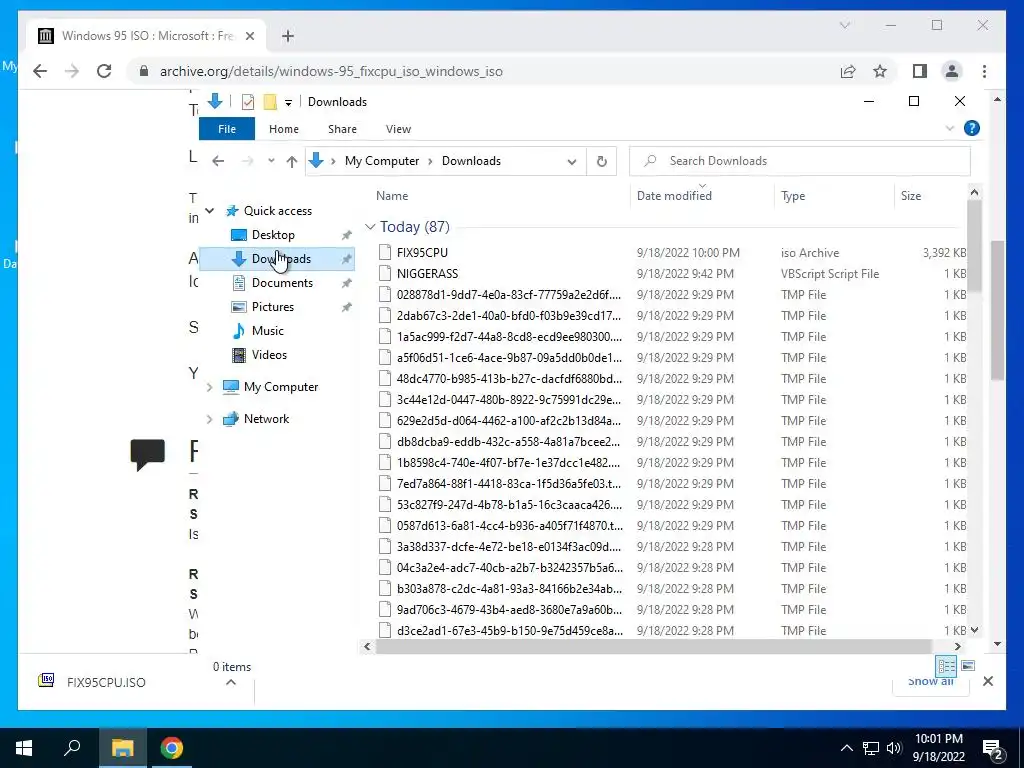Unpin Desktop using its pin icon
The width and height of the screenshot is (1024, 768).
click(346, 235)
